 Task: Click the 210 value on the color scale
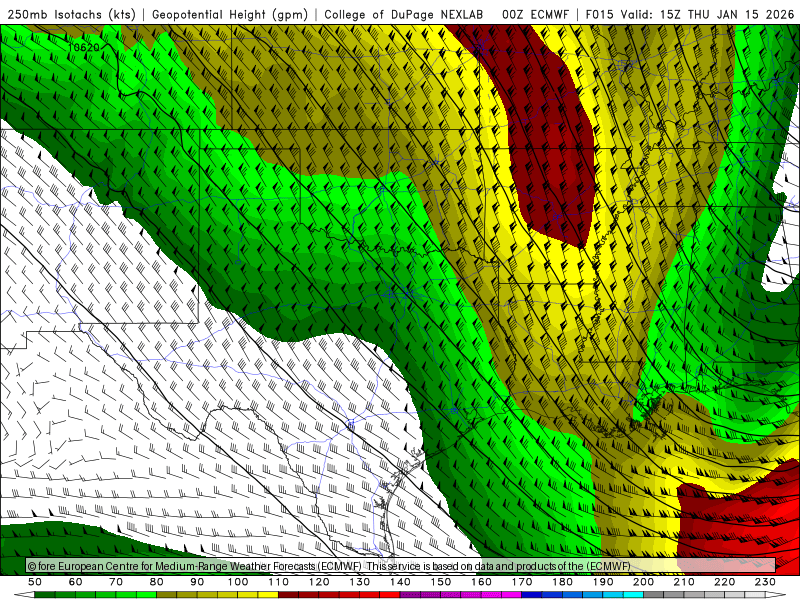click(684, 582)
